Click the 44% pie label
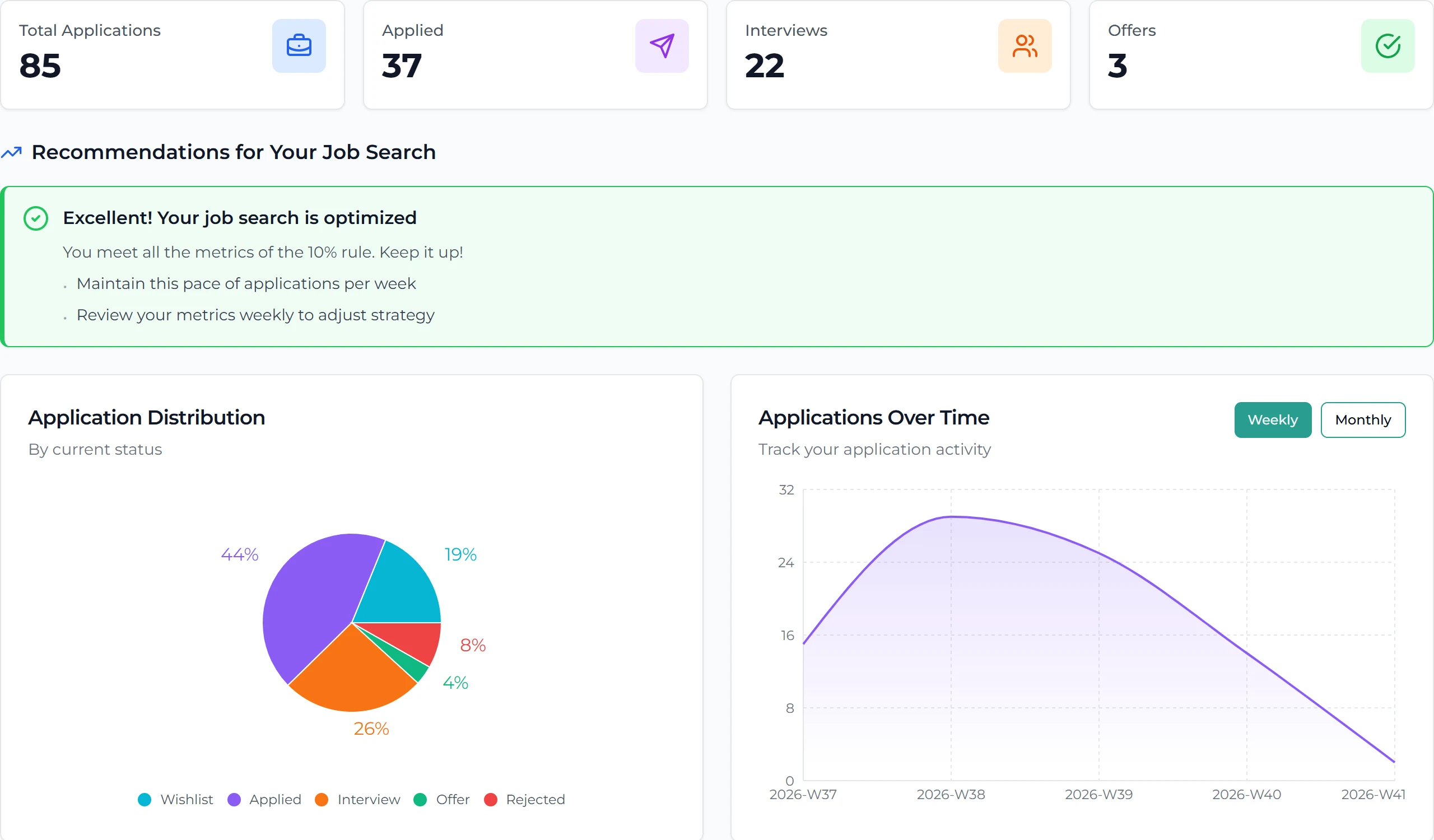The height and width of the screenshot is (840, 1434). click(x=240, y=554)
